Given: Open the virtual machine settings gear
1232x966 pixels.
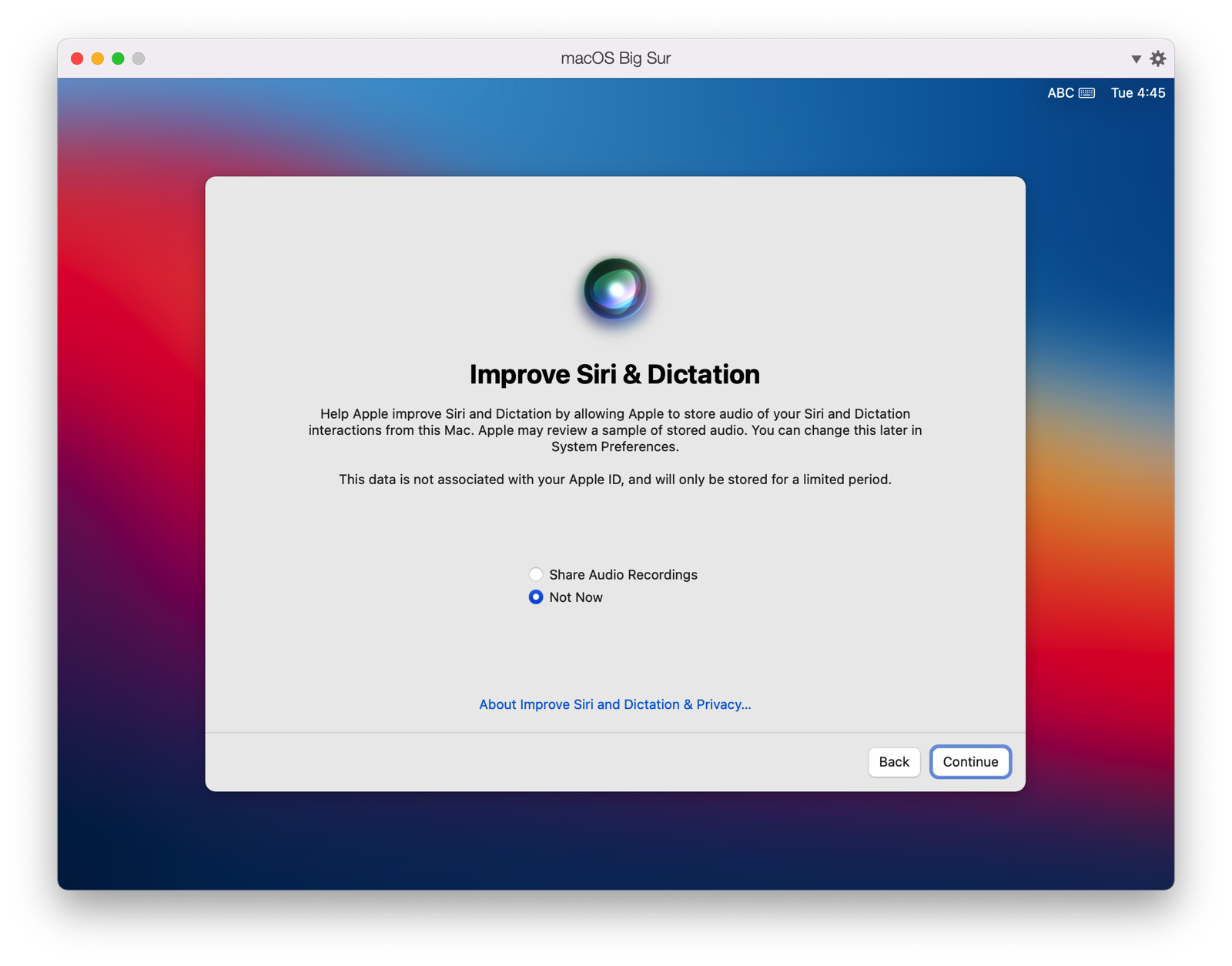Looking at the screenshot, I should coord(1158,58).
